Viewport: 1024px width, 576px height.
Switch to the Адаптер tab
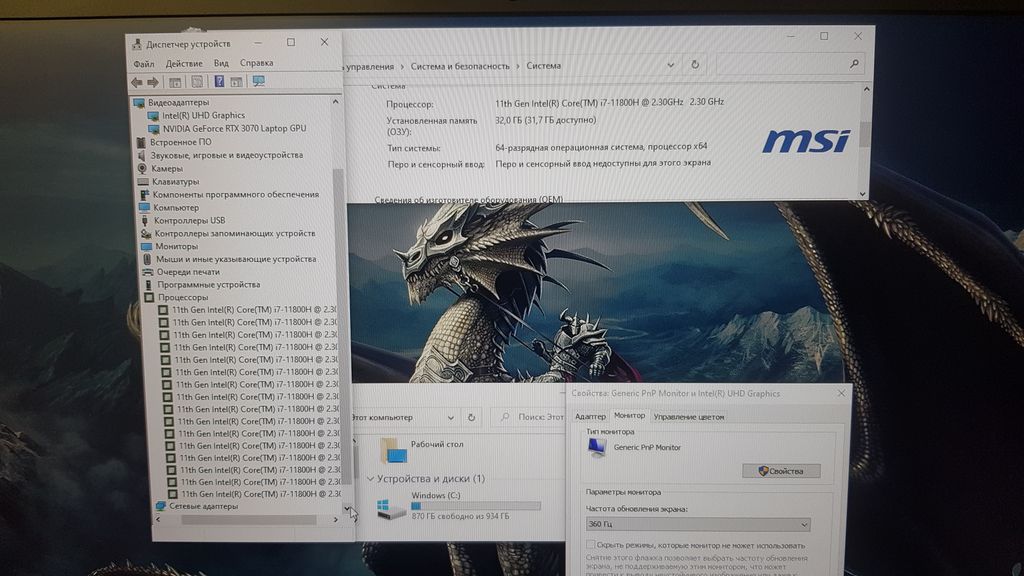590,416
